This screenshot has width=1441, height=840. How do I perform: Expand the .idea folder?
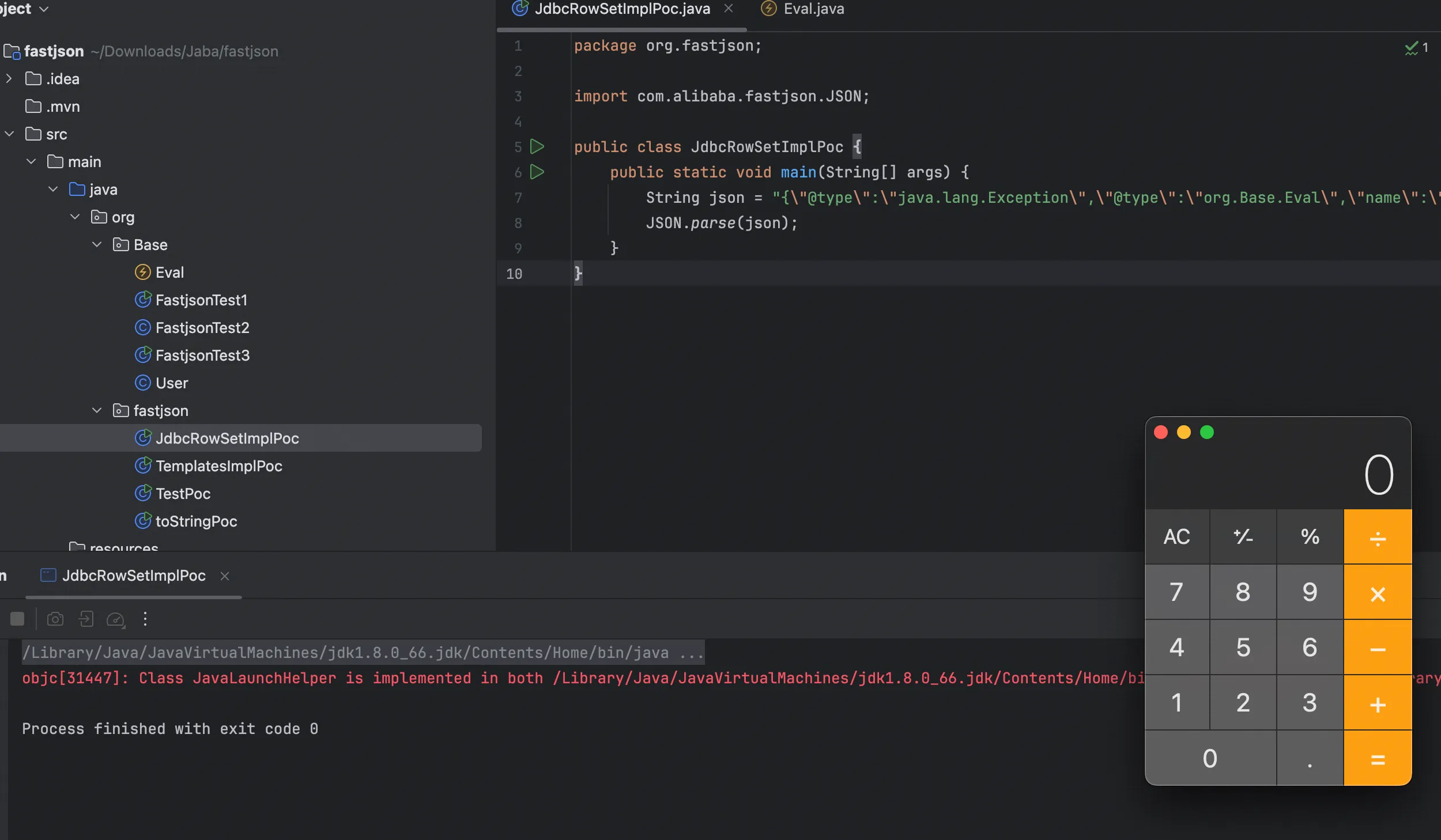9,79
